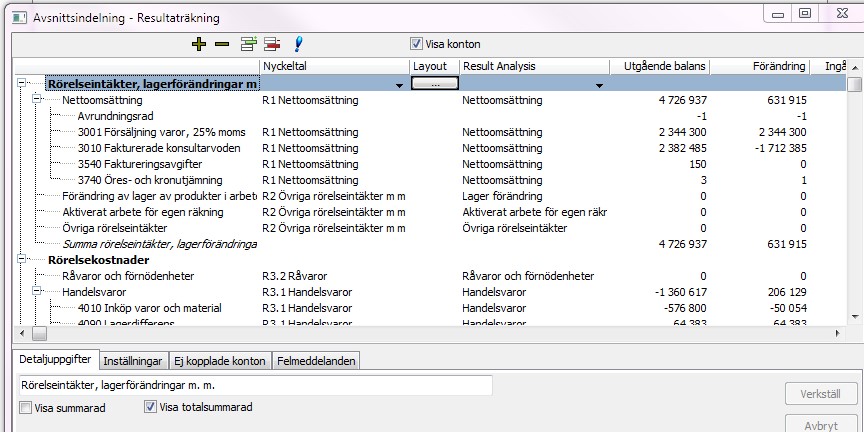The height and width of the screenshot is (432, 864).
Task: Select 3010 Fakturerade konsultarvoden row
Action: pyautogui.click(x=159, y=148)
